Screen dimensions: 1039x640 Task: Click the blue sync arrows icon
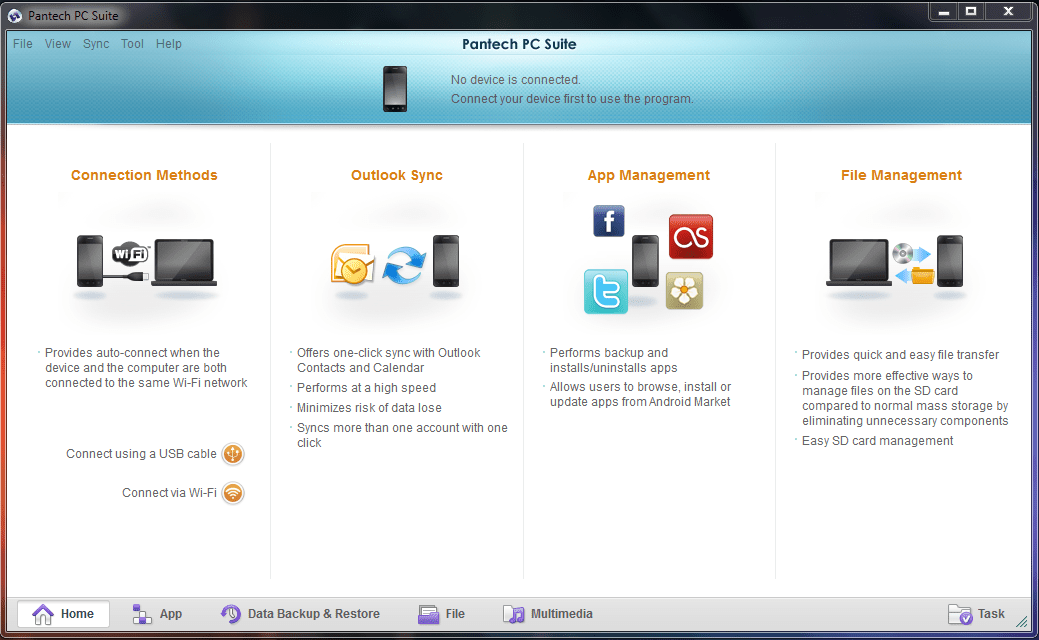[404, 265]
